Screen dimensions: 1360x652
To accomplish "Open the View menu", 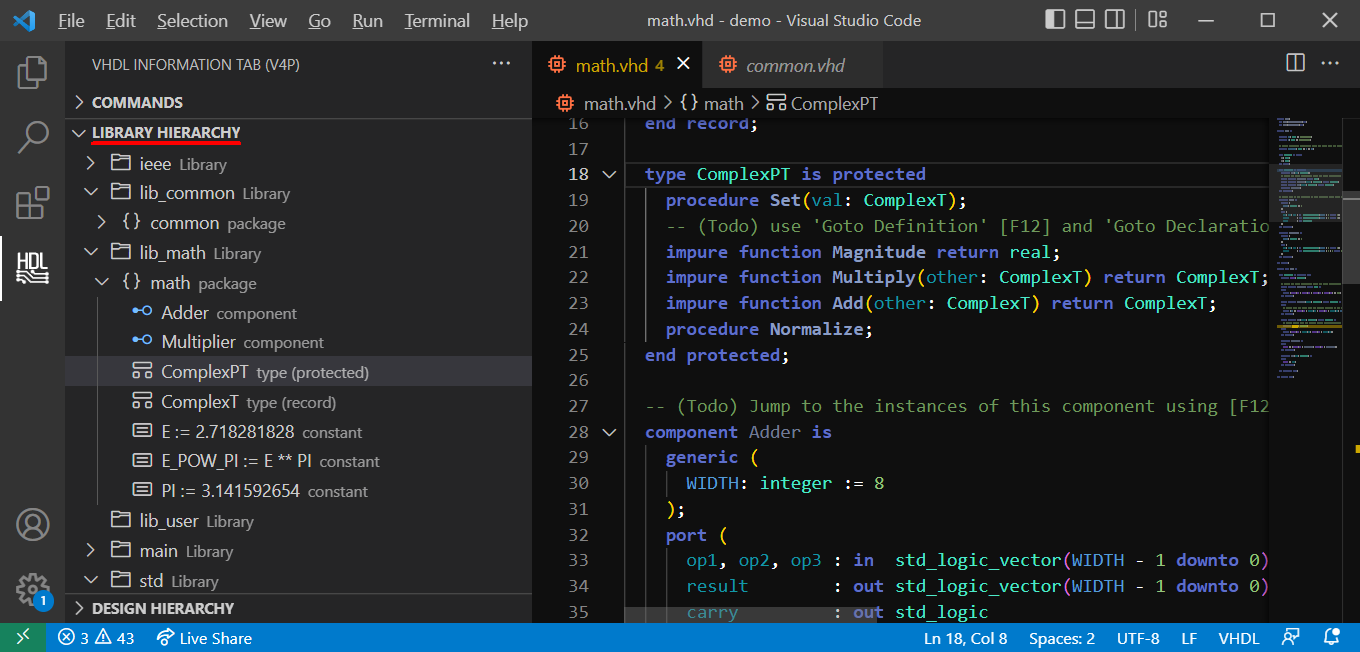I will coord(268,20).
